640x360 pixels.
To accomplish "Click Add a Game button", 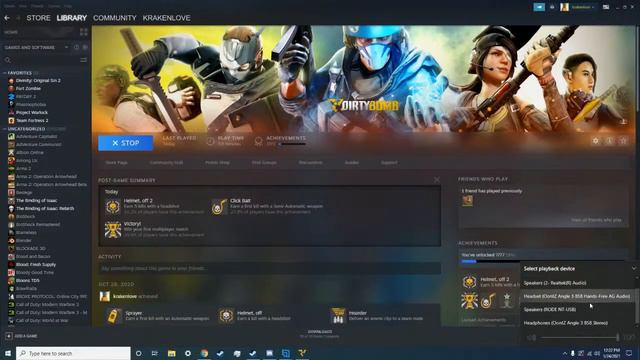I will click(21, 336).
